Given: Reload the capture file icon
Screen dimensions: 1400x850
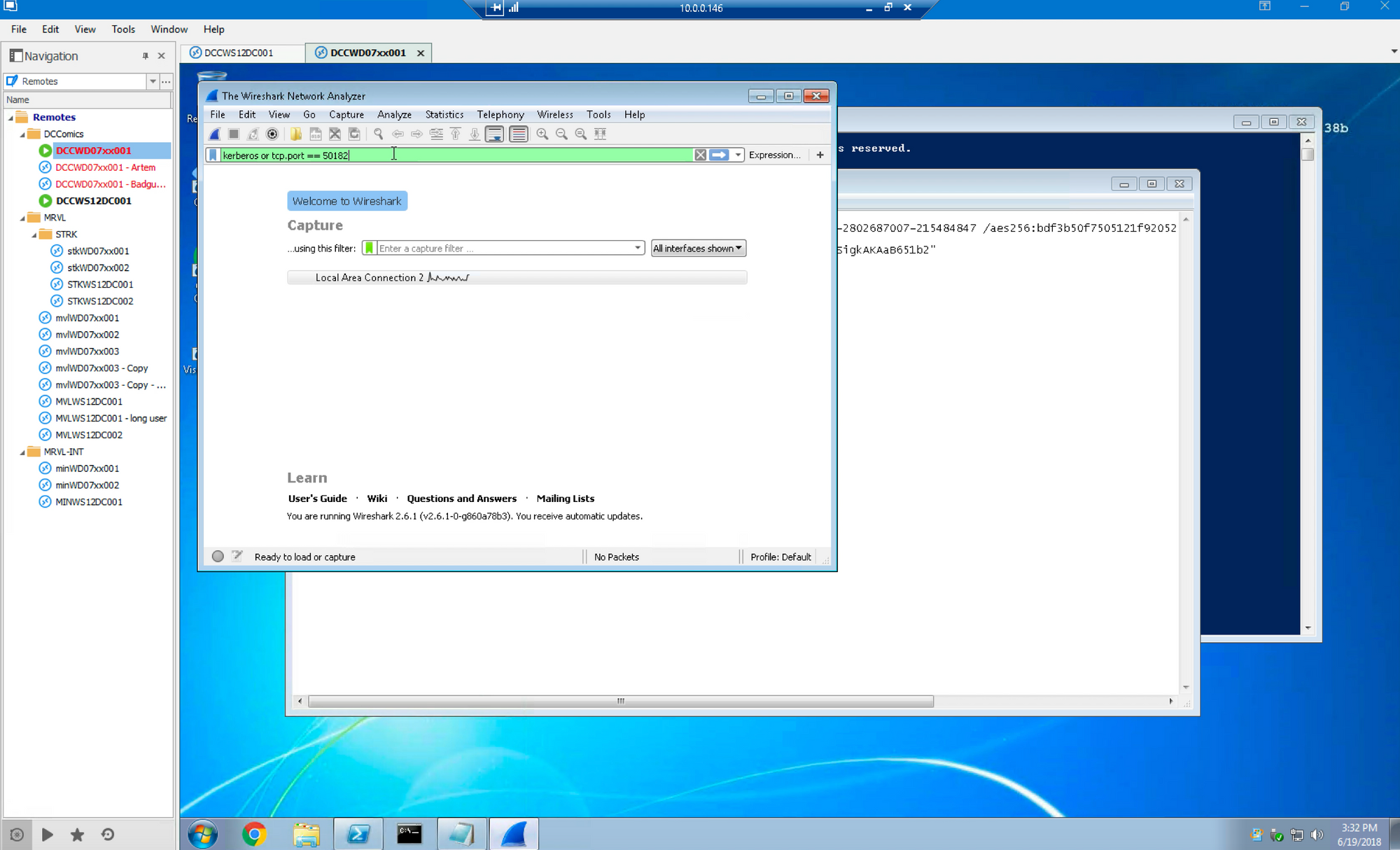Looking at the screenshot, I should point(354,134).
